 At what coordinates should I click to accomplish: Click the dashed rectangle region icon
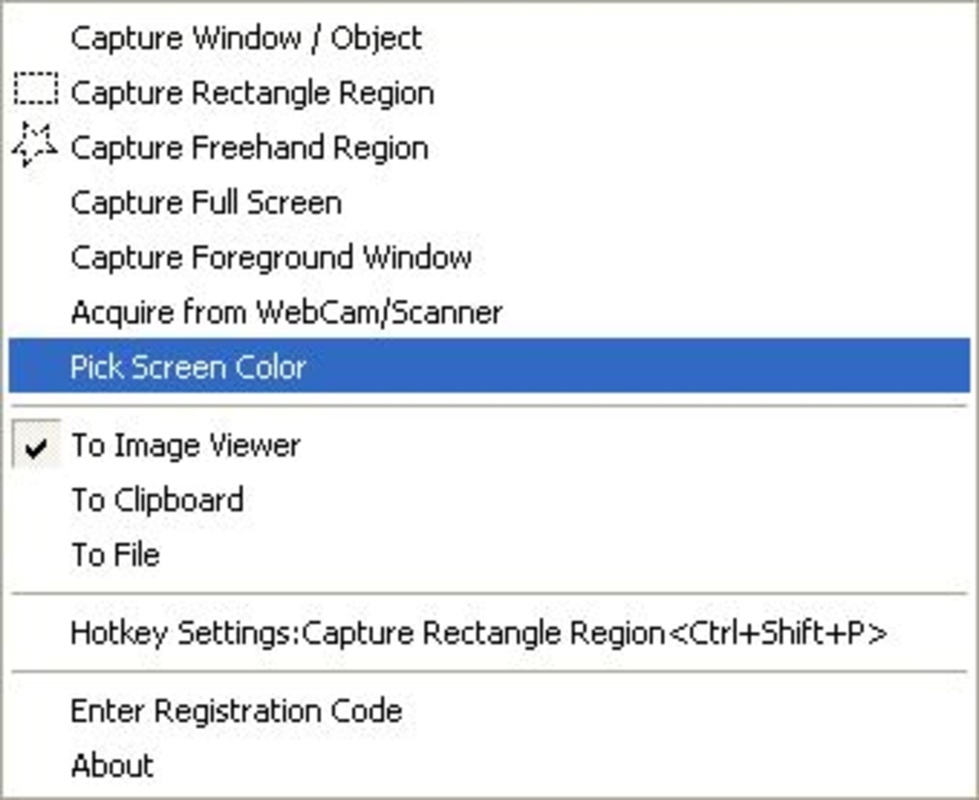[x=37, y=92]
